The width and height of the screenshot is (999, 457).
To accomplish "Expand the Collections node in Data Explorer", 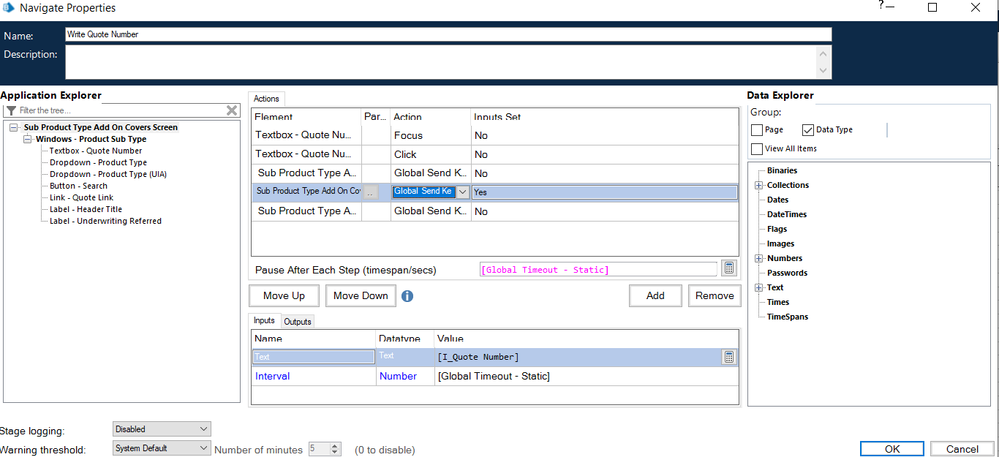I will tap(759, 185).
